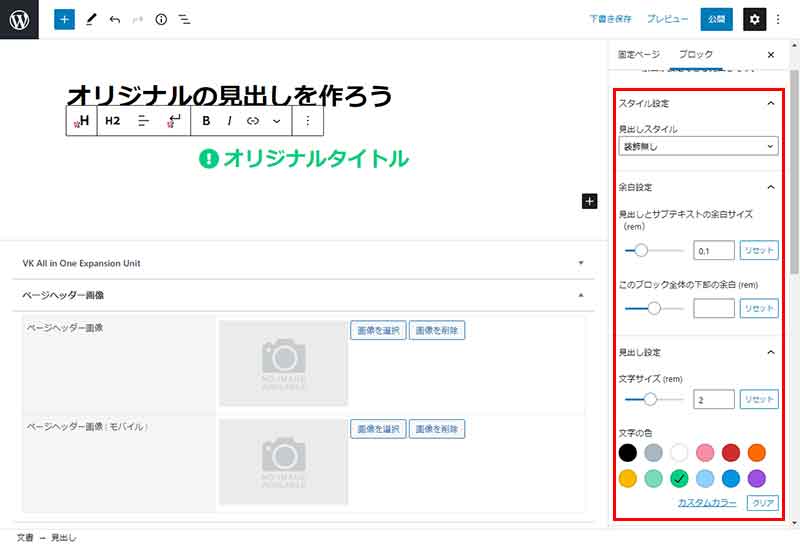Screen dimensions: 800x545
Task: Toggle the settings gear sidebar
Action: tap(755, 19)
